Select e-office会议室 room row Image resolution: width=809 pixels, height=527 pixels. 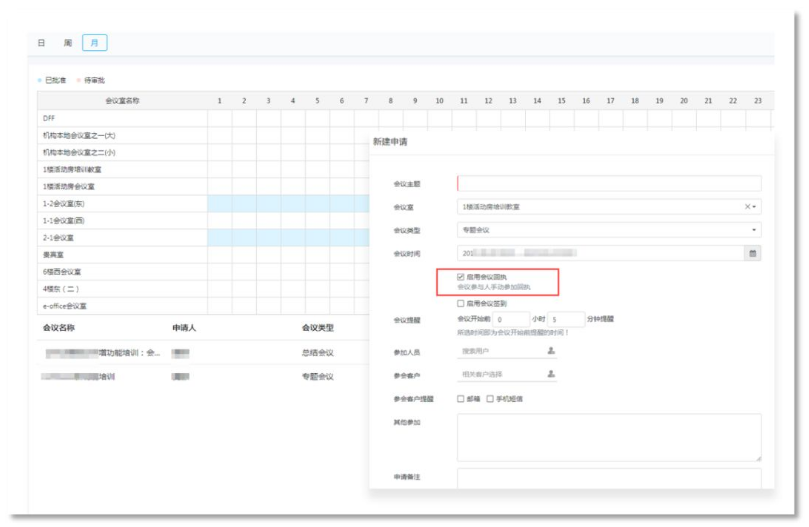[122, 306]
